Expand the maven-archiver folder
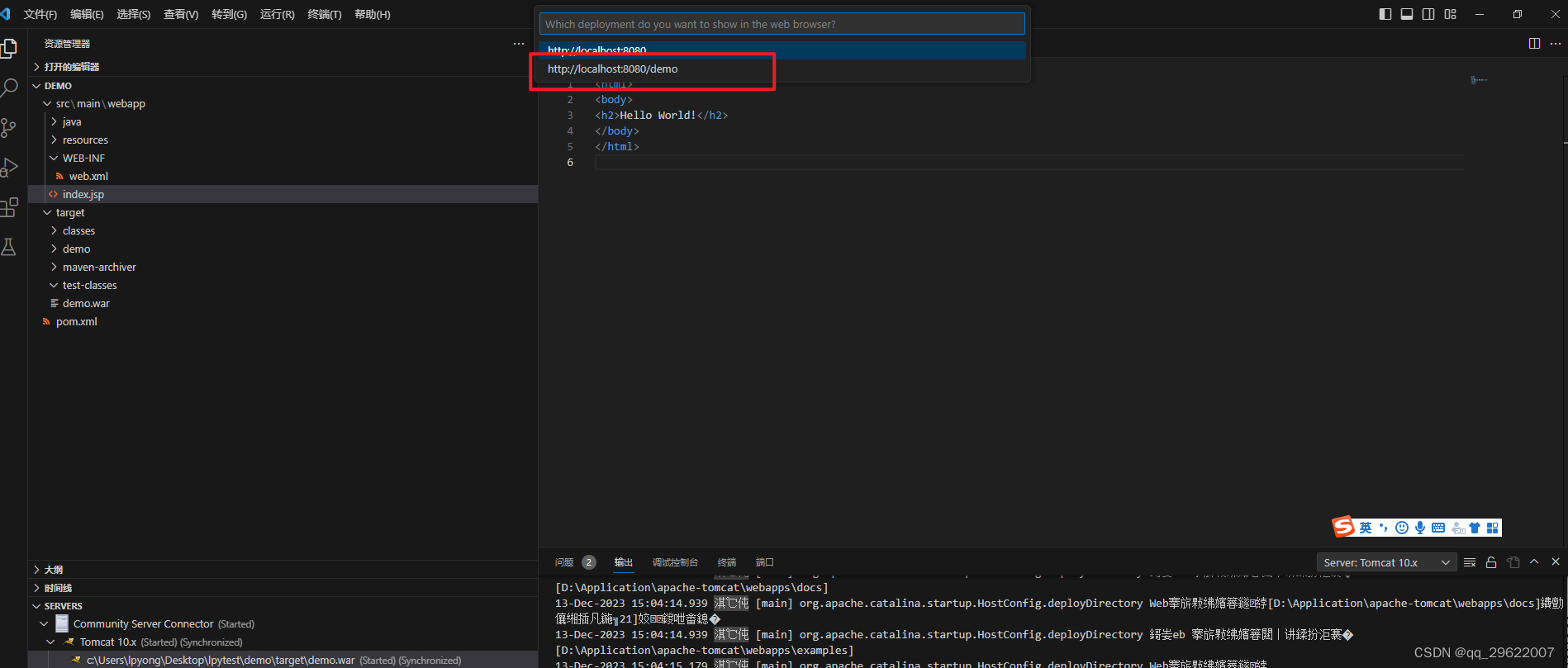Viewport: 1568px width, 668px height. [283, 267]
